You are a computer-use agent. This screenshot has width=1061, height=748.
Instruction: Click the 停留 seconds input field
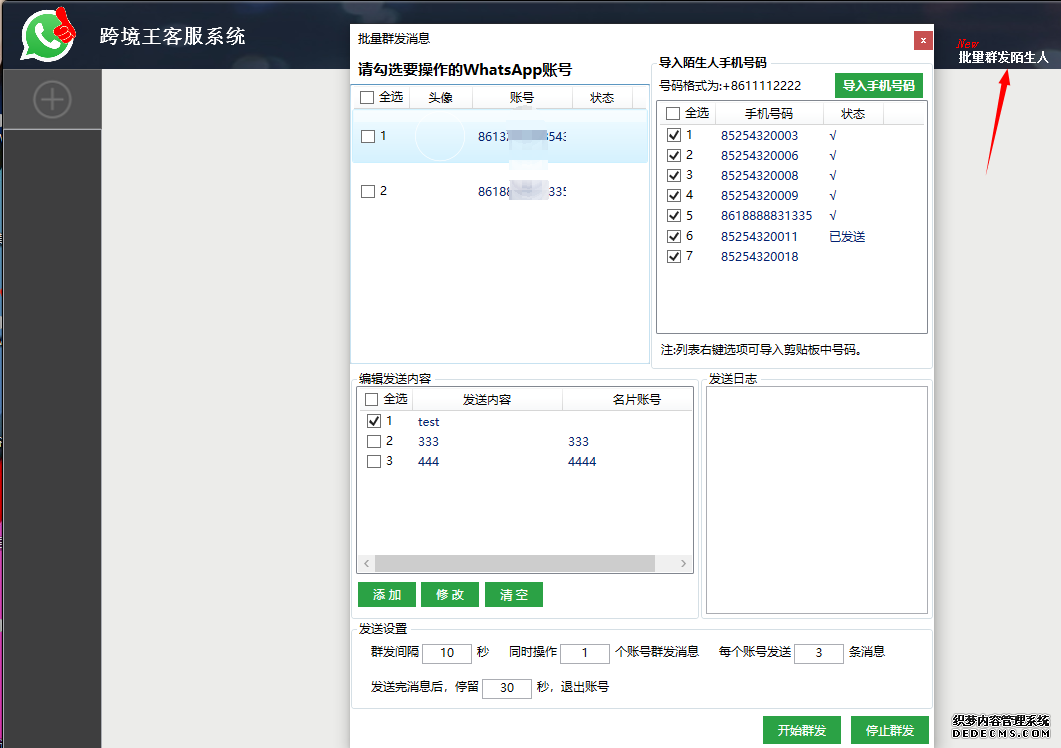point(506,688)
